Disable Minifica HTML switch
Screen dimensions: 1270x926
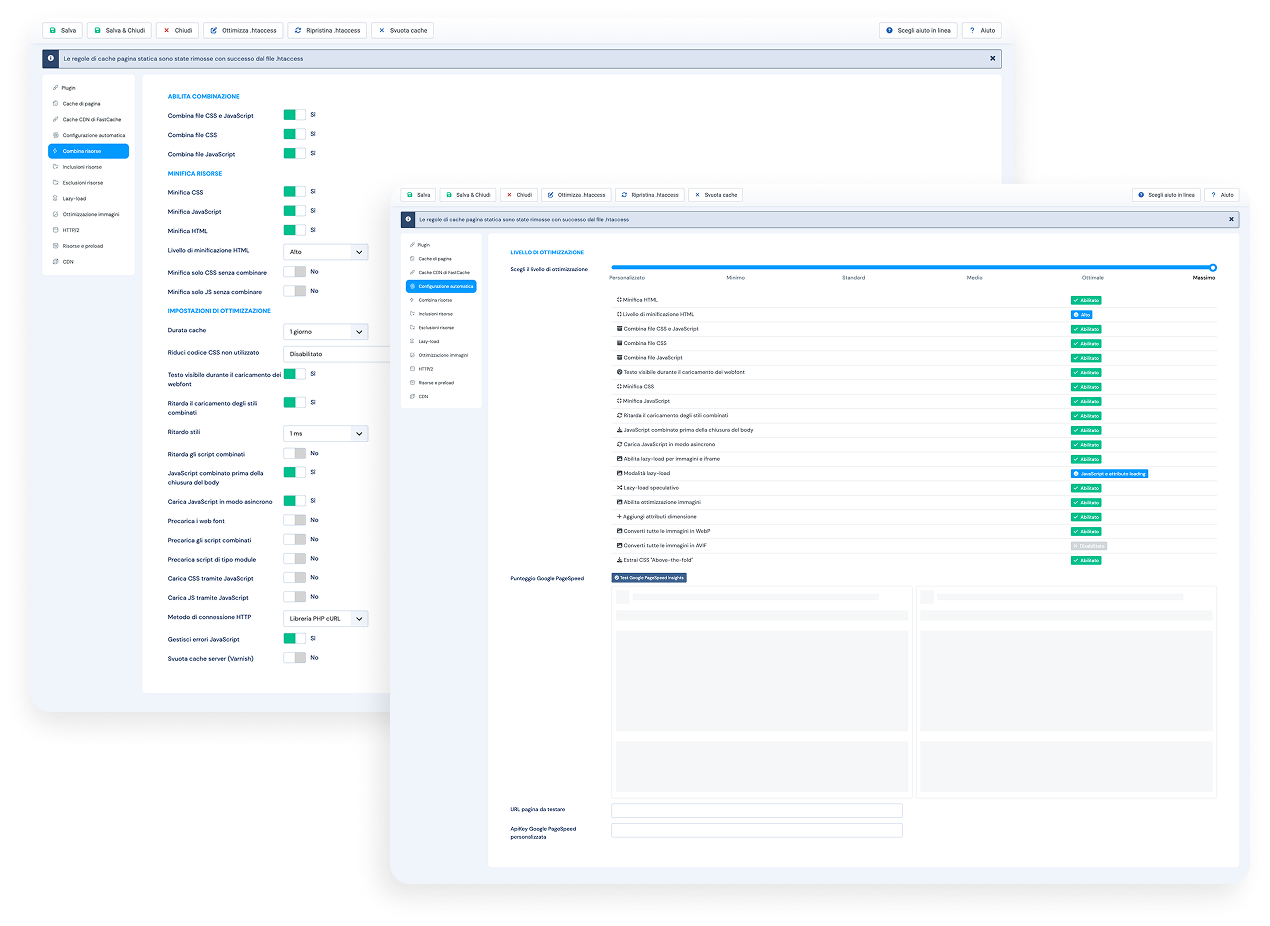292,230
